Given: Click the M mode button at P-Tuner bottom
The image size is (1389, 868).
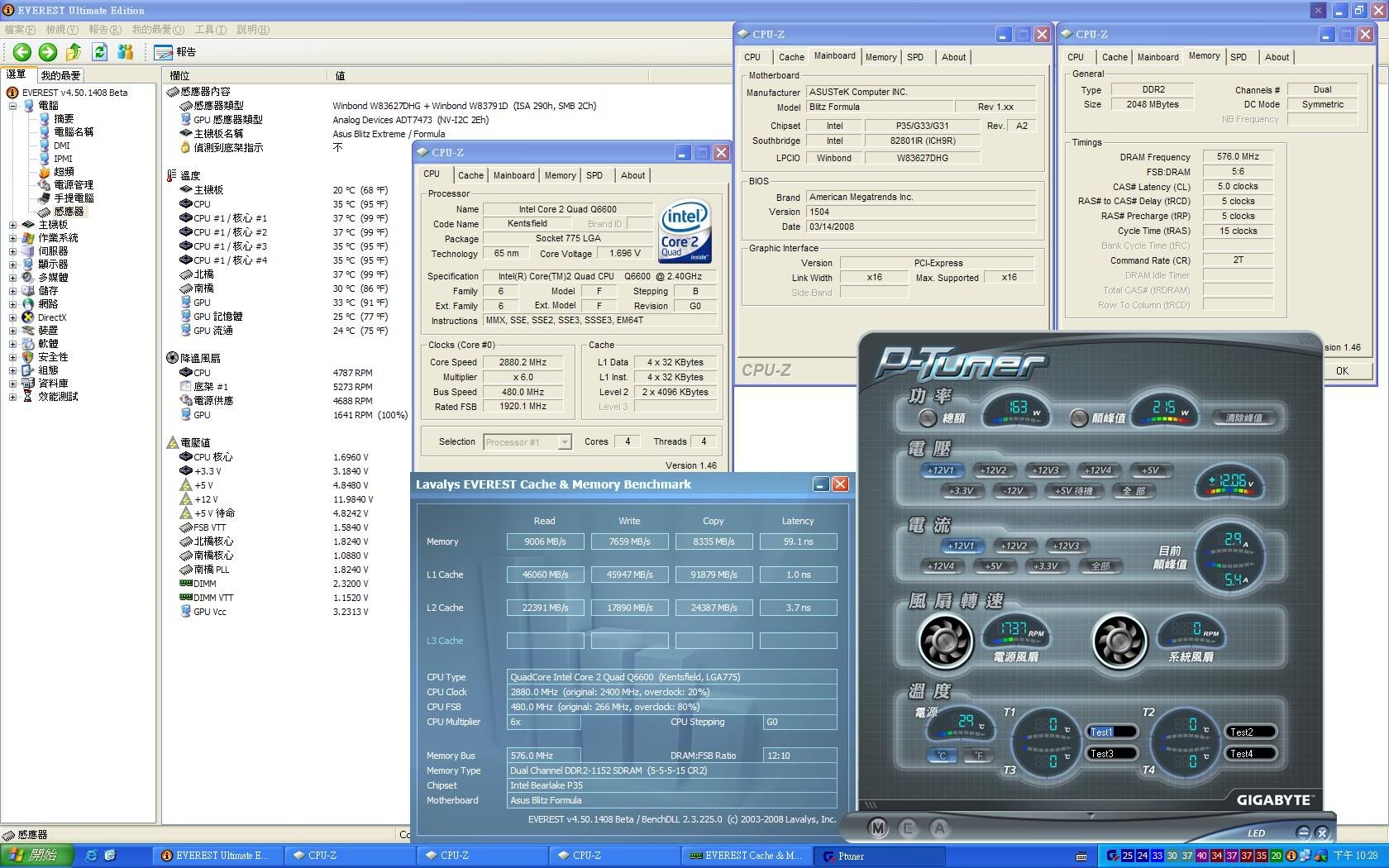Looking at the screenshot, I should click(x=878, y=828).
